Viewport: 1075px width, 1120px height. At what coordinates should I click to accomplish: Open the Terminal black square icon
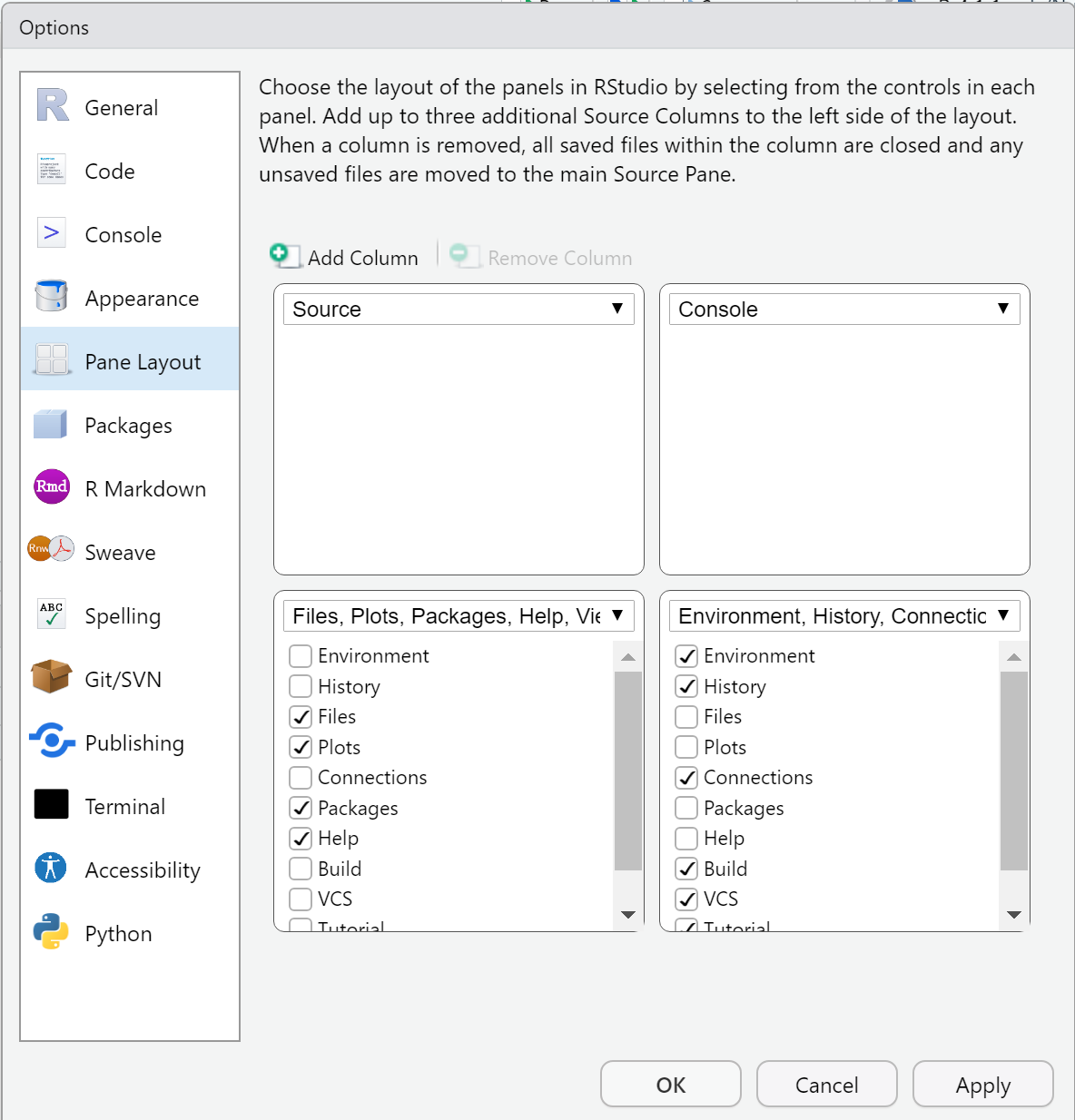coord(52,804)
